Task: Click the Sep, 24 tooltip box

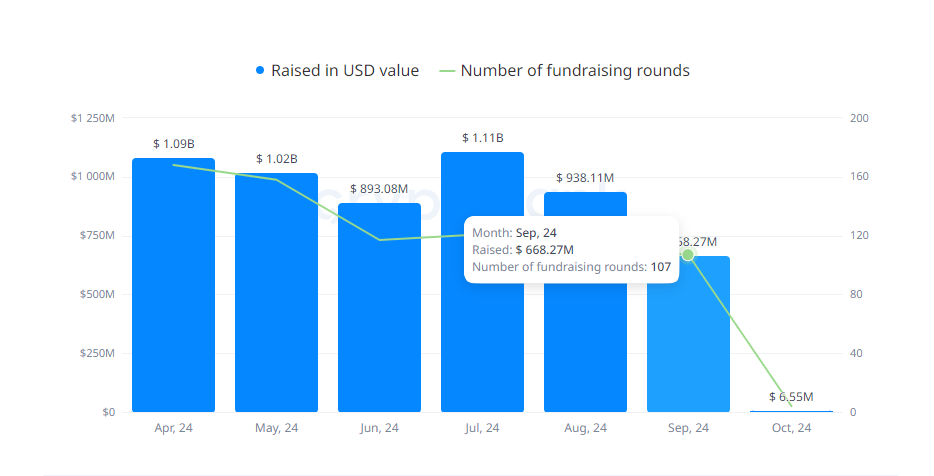Action: click(x=571, y=249)
